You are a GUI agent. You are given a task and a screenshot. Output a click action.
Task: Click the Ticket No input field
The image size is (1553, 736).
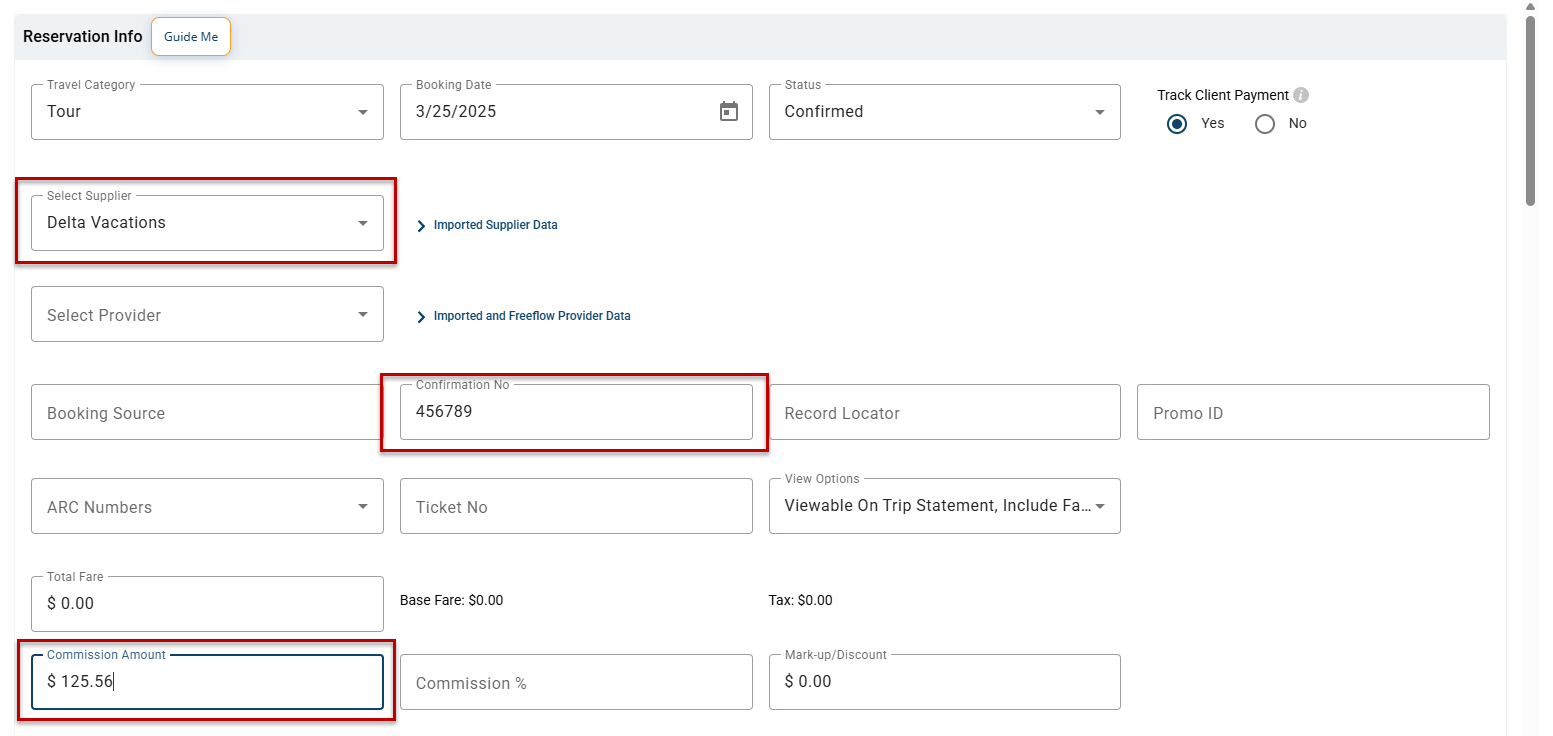[575, 507]
